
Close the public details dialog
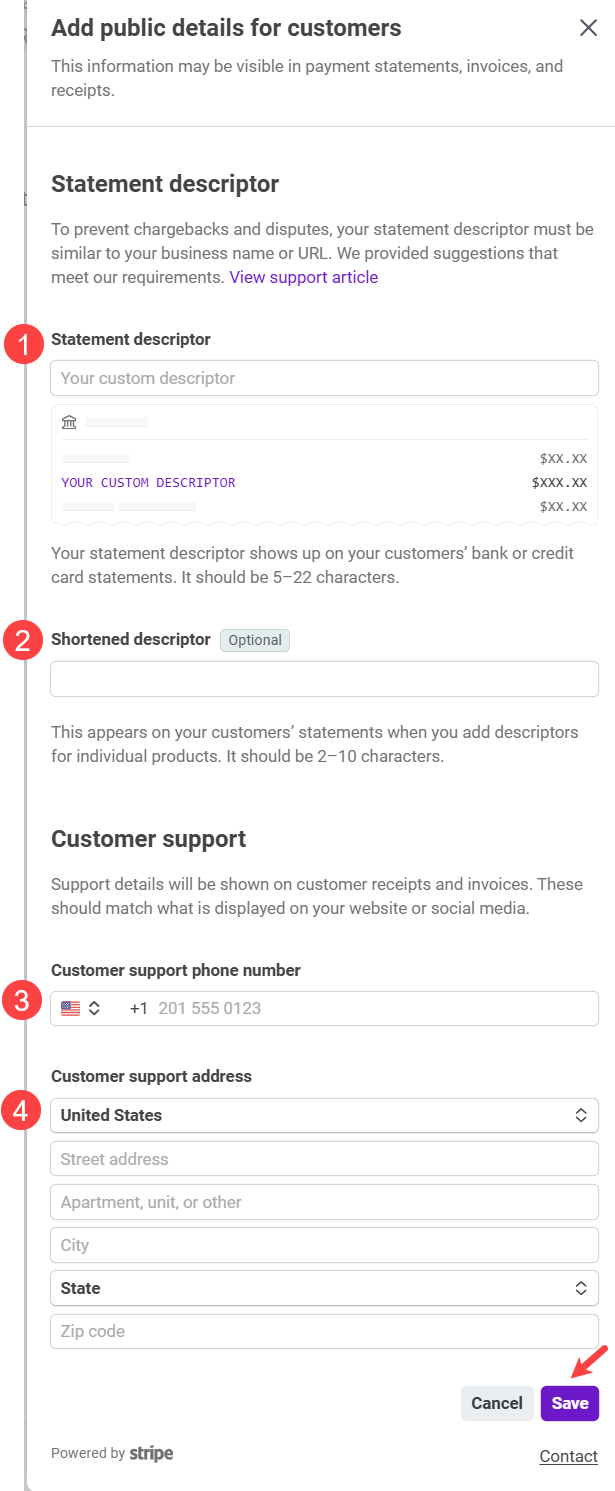click(x=588, y=28)
